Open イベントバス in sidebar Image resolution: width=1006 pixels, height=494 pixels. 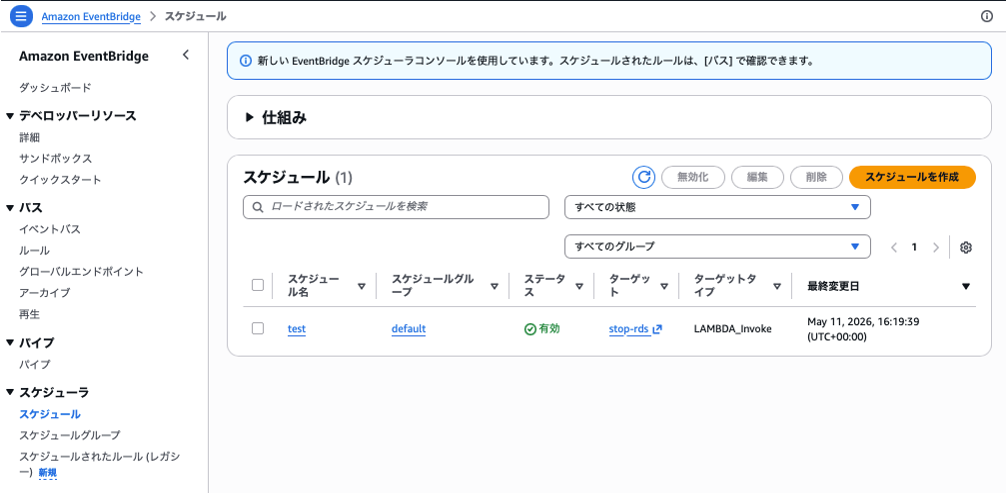tap(50, 229)
